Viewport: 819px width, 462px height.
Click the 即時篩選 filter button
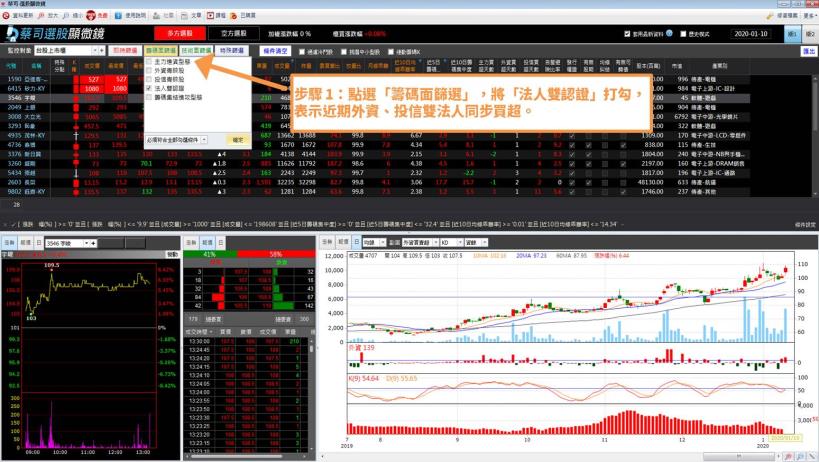coord(125,51)
